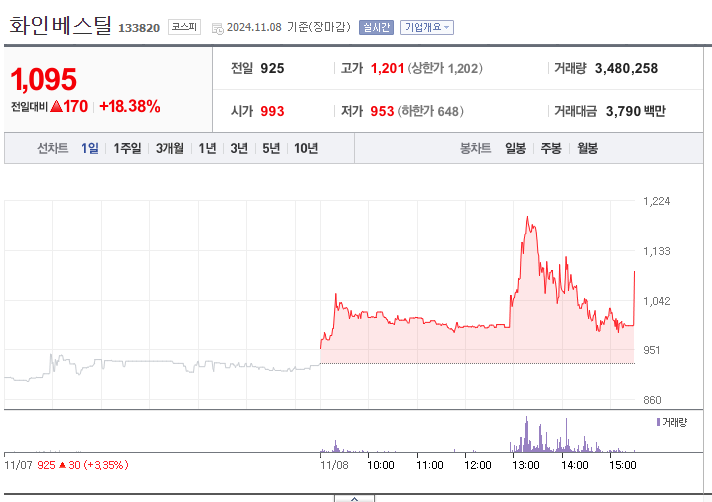Select the 10년 line chart tab
Image resolution: width=712 pixels, height=502 pixels.
point(306,148)
